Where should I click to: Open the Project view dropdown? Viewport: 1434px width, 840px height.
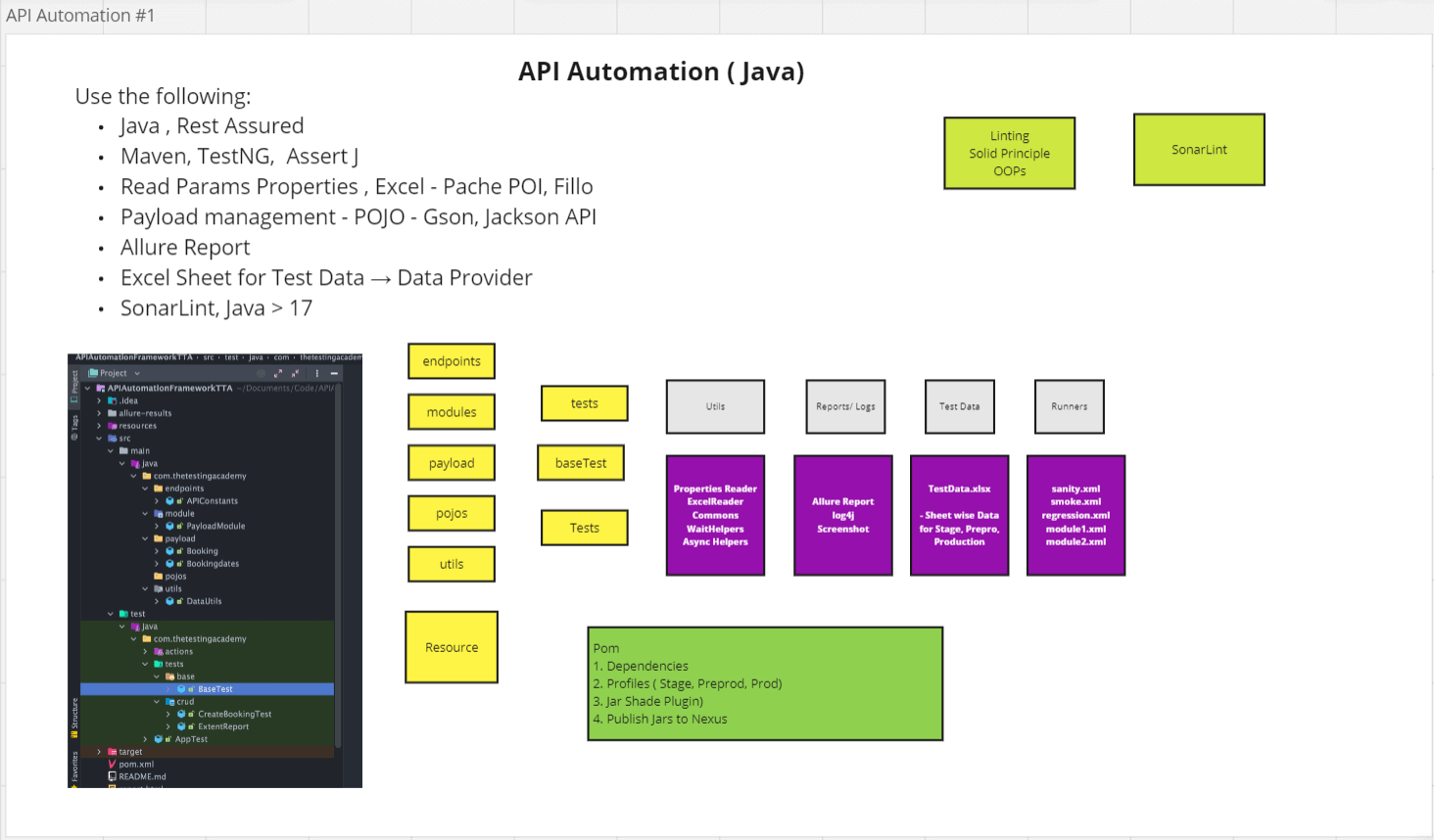pyautogui.click(x=137, y=373)
